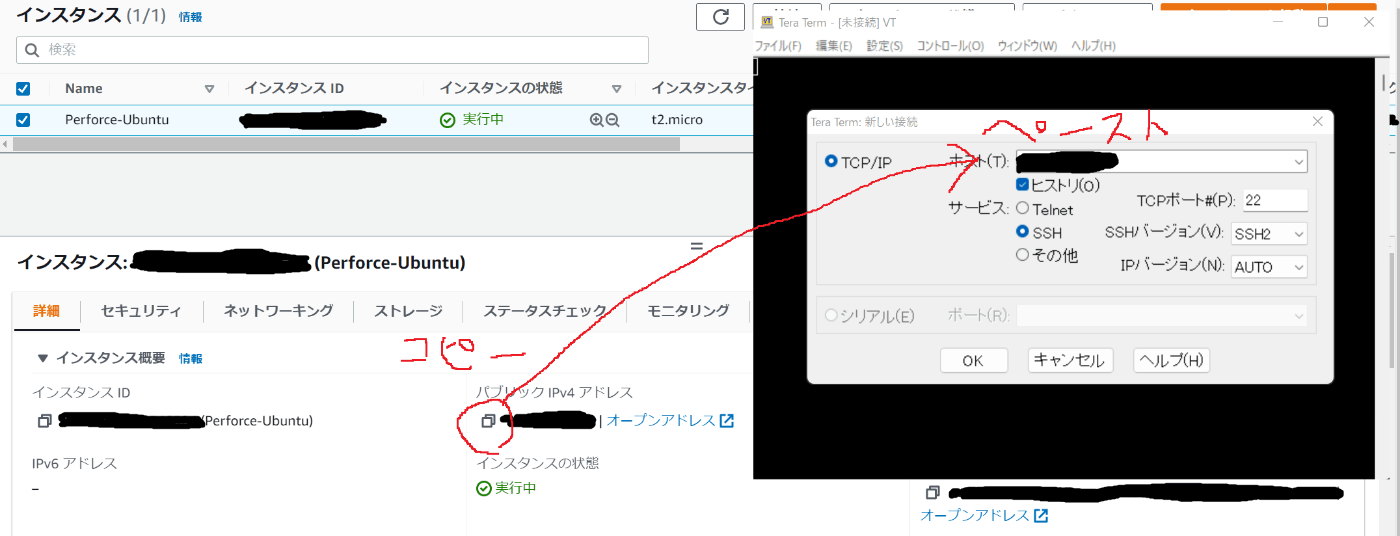Screen dimensions: 1400x536
Task: Click the copy icon beside the bottom-right address
Action: point(932,493)
